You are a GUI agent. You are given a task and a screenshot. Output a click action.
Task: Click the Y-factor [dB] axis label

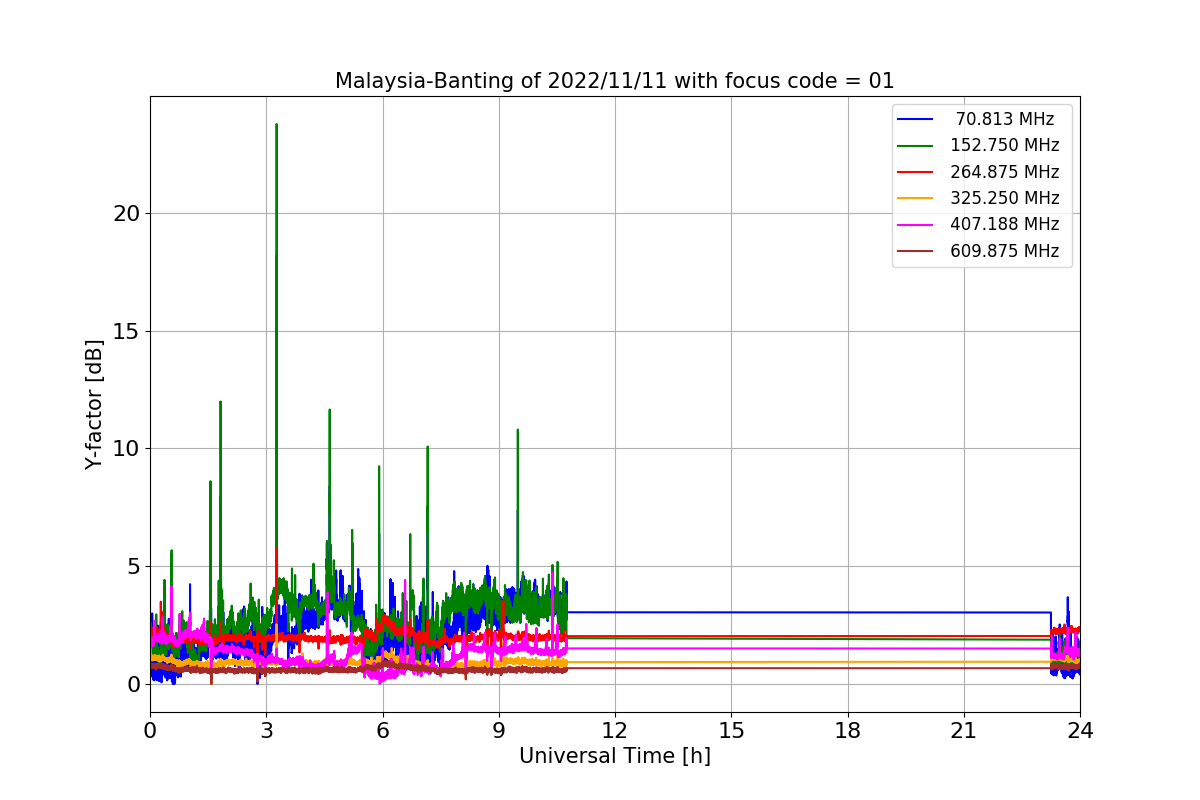pyautogui.click(x=94, y=404)
